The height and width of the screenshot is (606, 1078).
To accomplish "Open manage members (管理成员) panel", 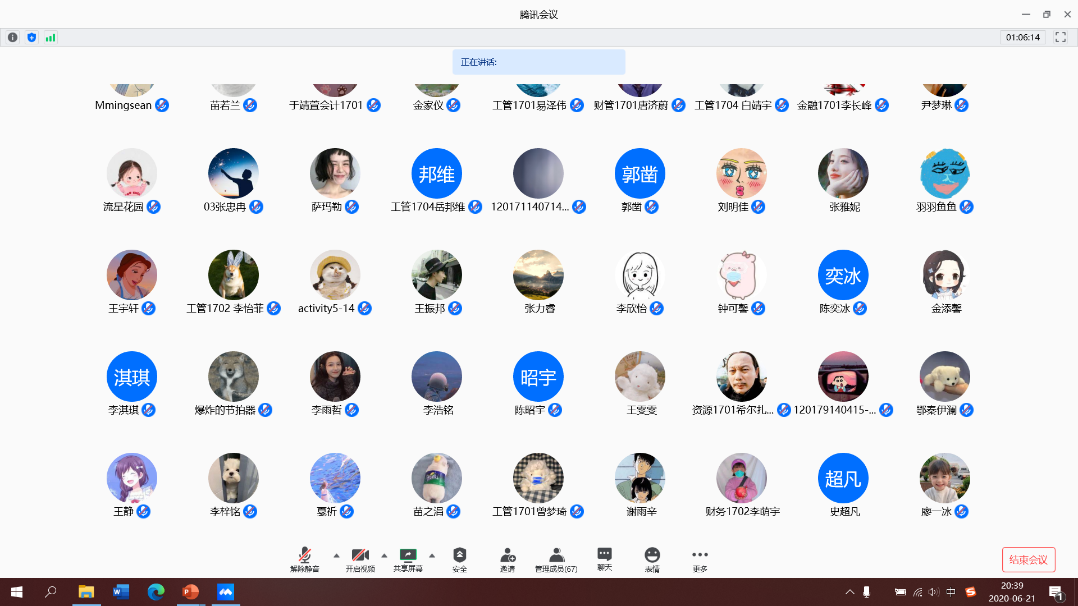I will pyautogui.click(x=556, y=558).
